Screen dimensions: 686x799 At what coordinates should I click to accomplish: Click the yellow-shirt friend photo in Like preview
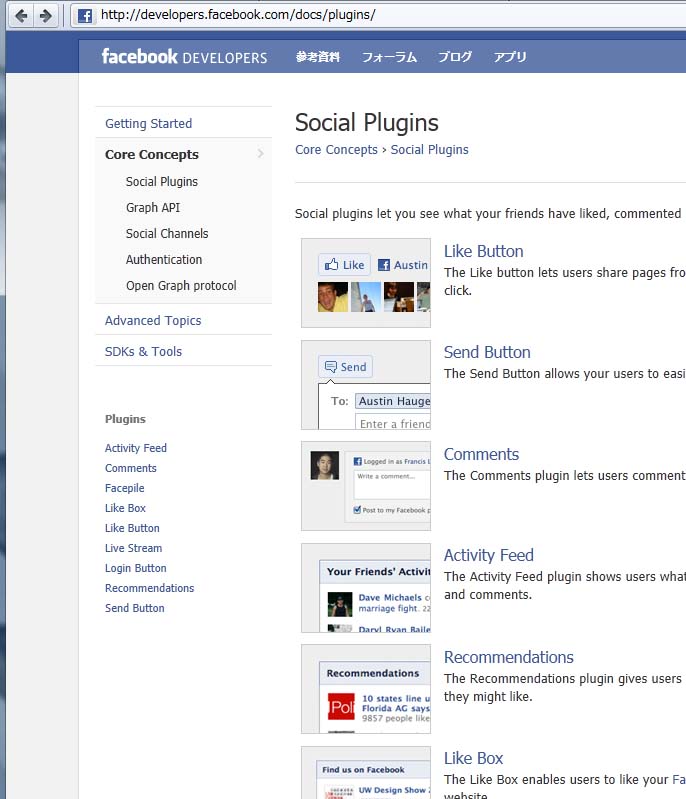[333, 297]
